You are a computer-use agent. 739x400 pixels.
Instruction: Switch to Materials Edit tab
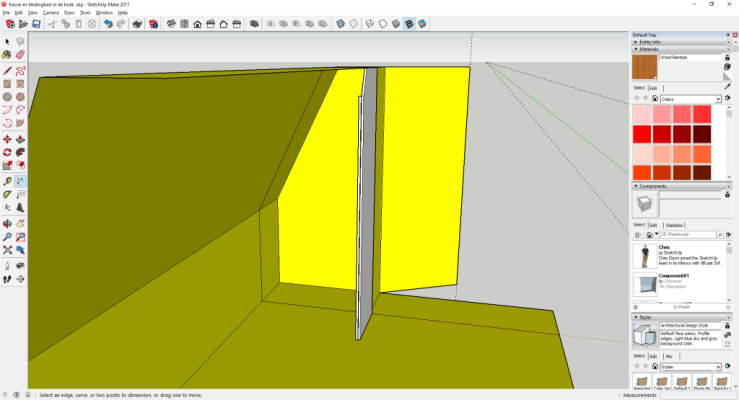point(653,88)
